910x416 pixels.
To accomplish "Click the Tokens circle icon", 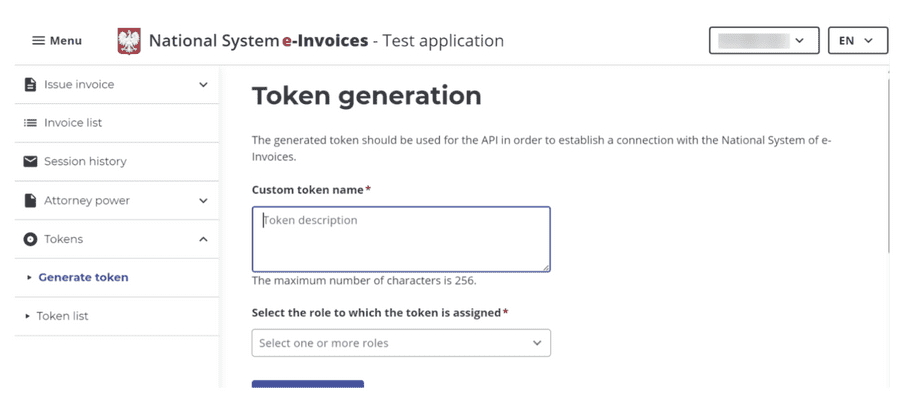I will tap(30, 240).
